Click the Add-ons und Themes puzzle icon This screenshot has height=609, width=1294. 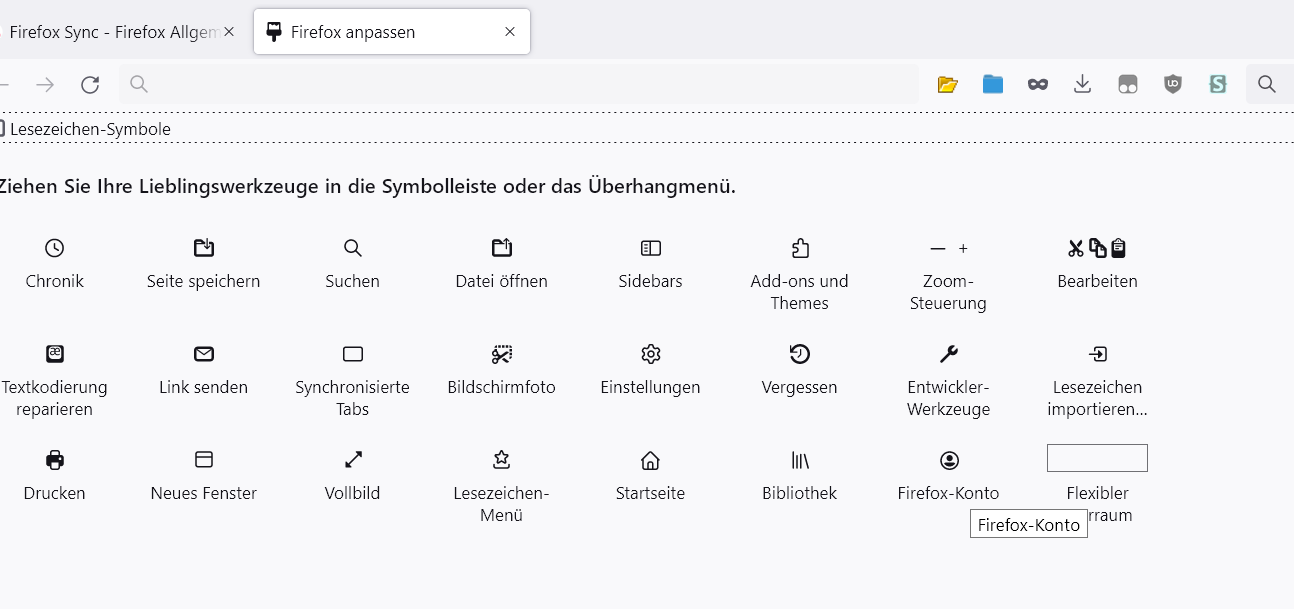tap(800, 248)
